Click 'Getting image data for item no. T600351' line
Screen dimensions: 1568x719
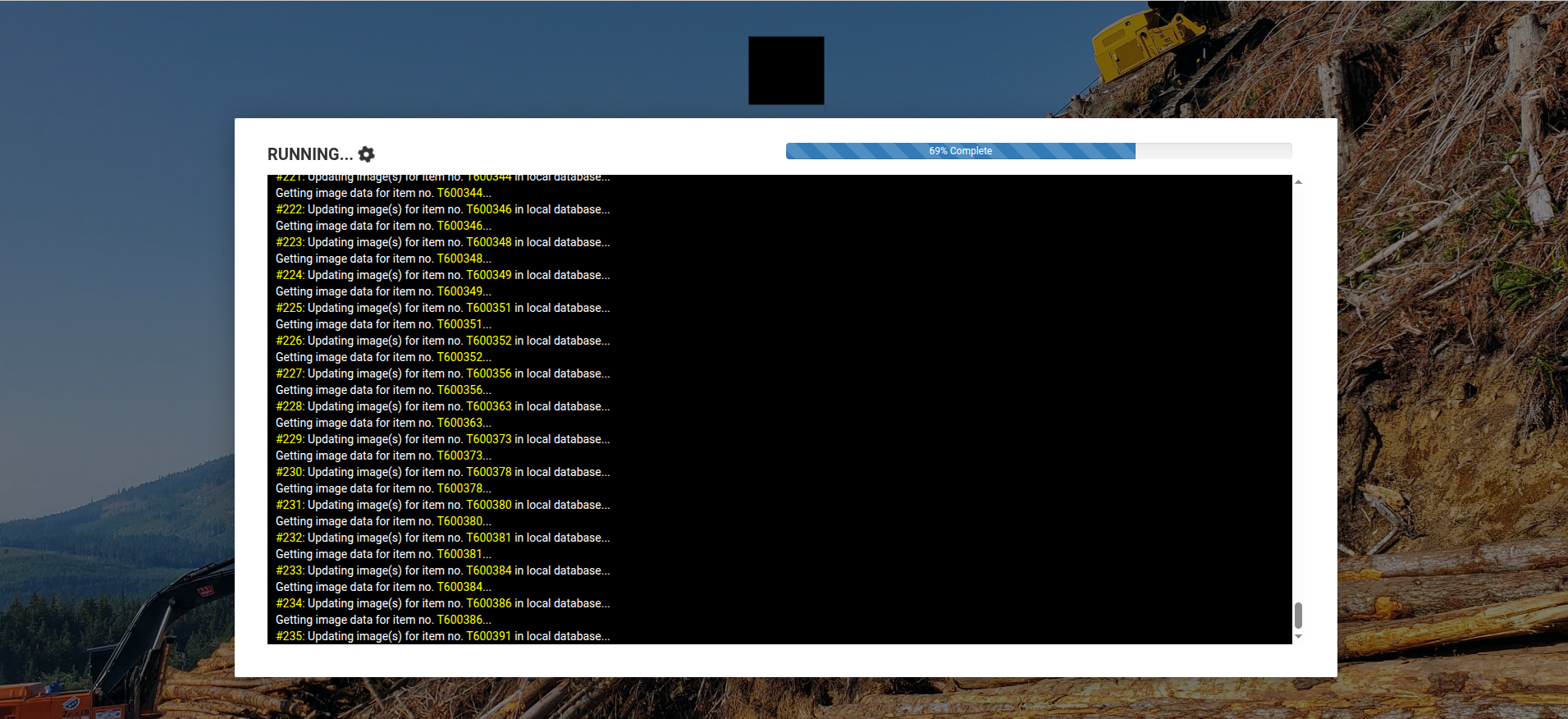point(383,324)
